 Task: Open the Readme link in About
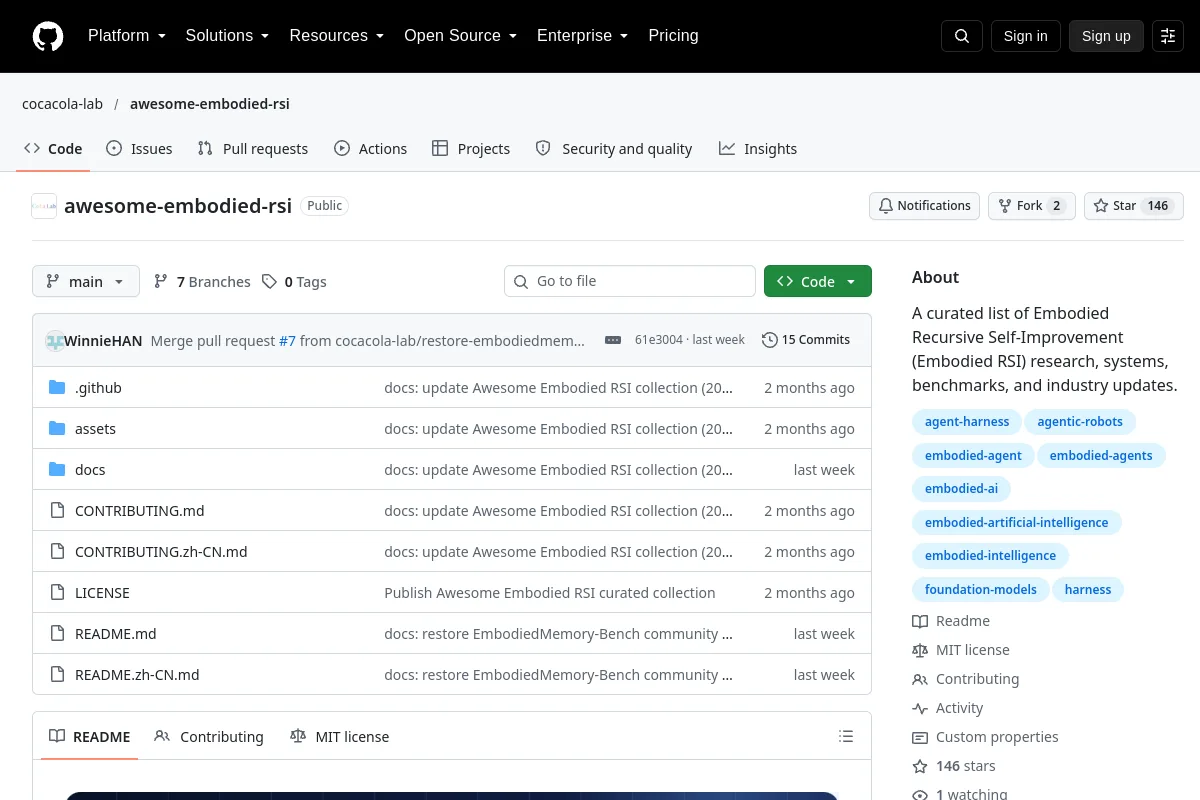tap(951, 621)
